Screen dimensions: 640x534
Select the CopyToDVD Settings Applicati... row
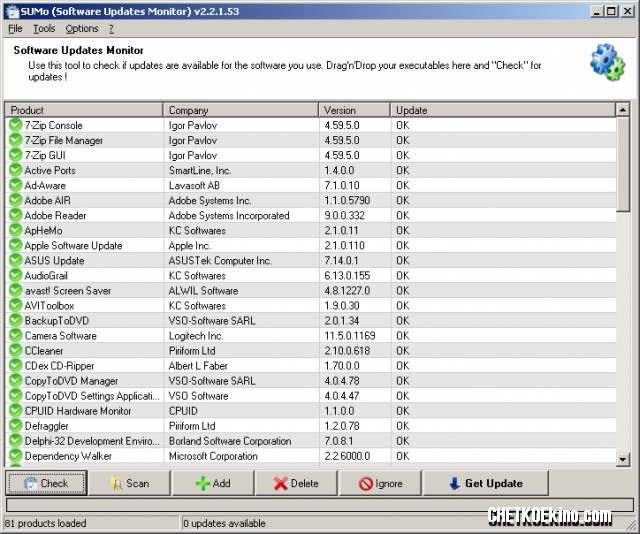click(x=311, y=396)
